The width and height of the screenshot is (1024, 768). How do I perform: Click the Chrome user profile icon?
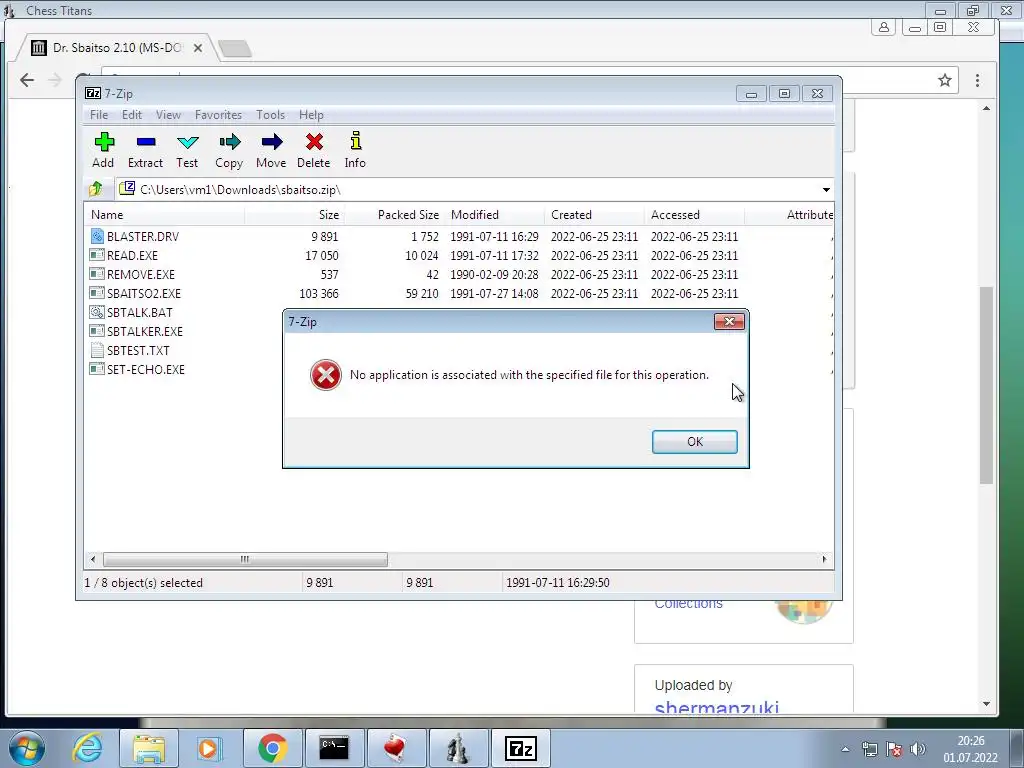(x=883, y=27)
